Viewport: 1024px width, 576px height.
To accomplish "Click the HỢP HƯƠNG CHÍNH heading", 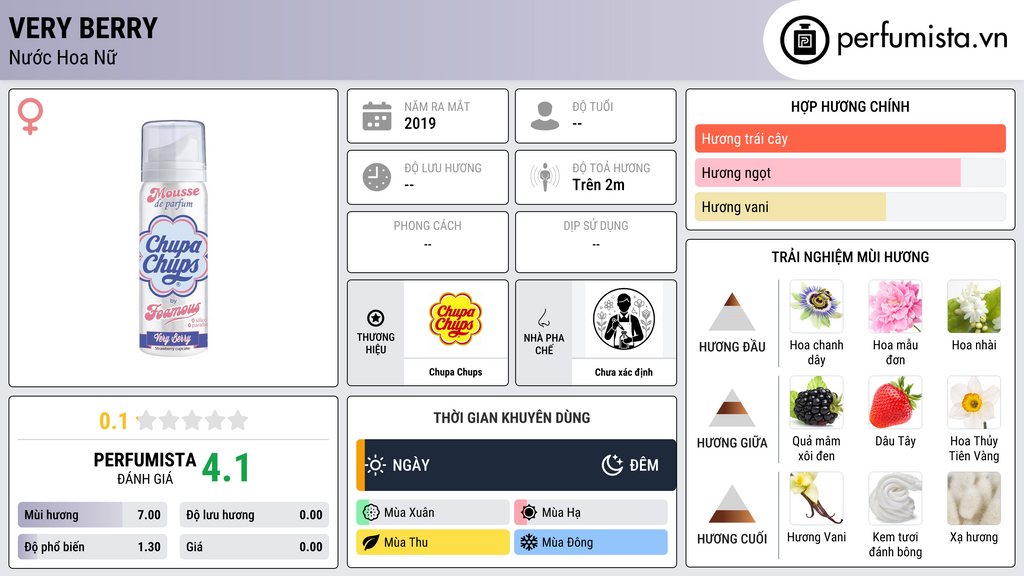I will (x=850, y=106).
